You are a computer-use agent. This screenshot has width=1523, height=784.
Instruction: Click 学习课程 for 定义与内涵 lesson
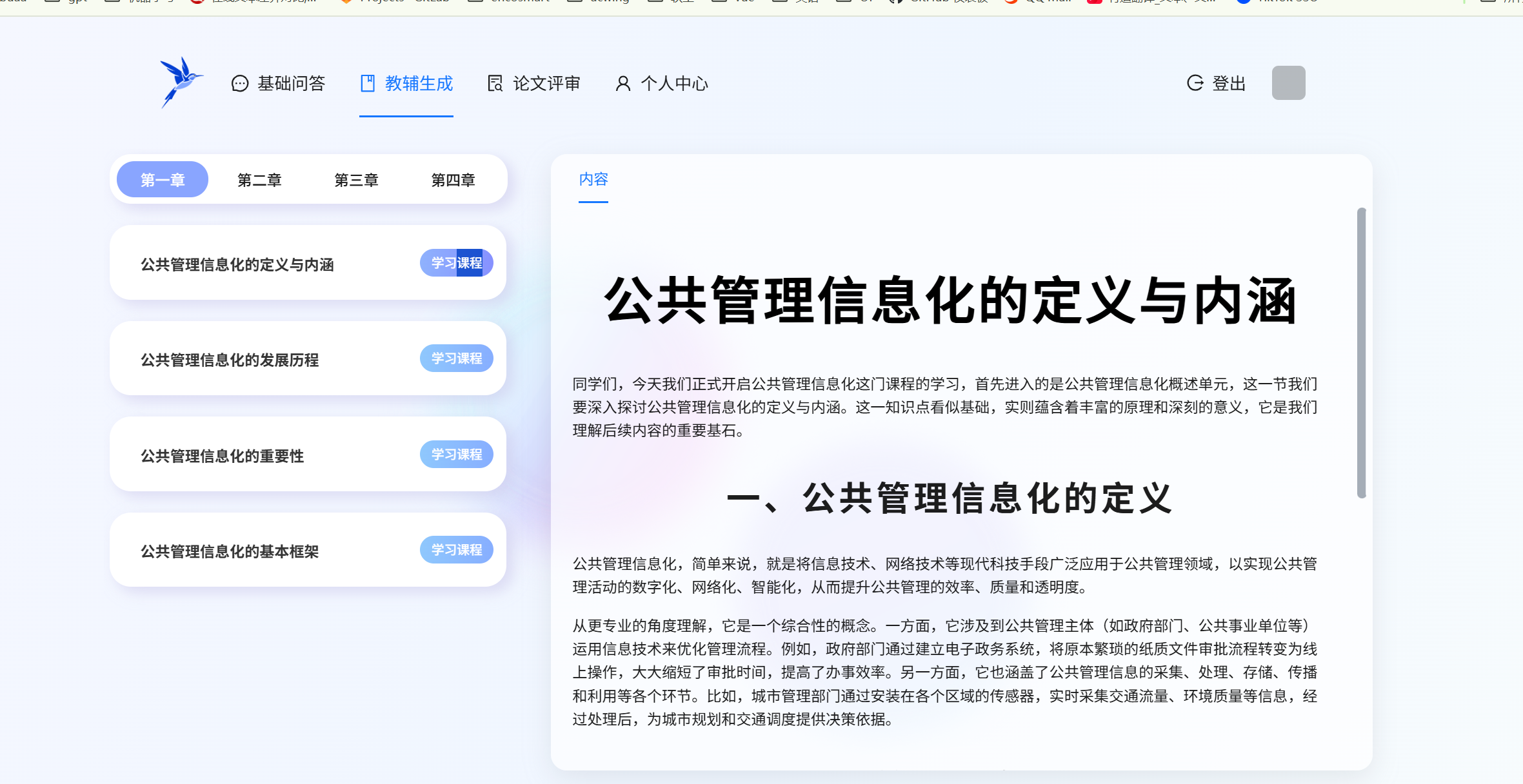456,263
